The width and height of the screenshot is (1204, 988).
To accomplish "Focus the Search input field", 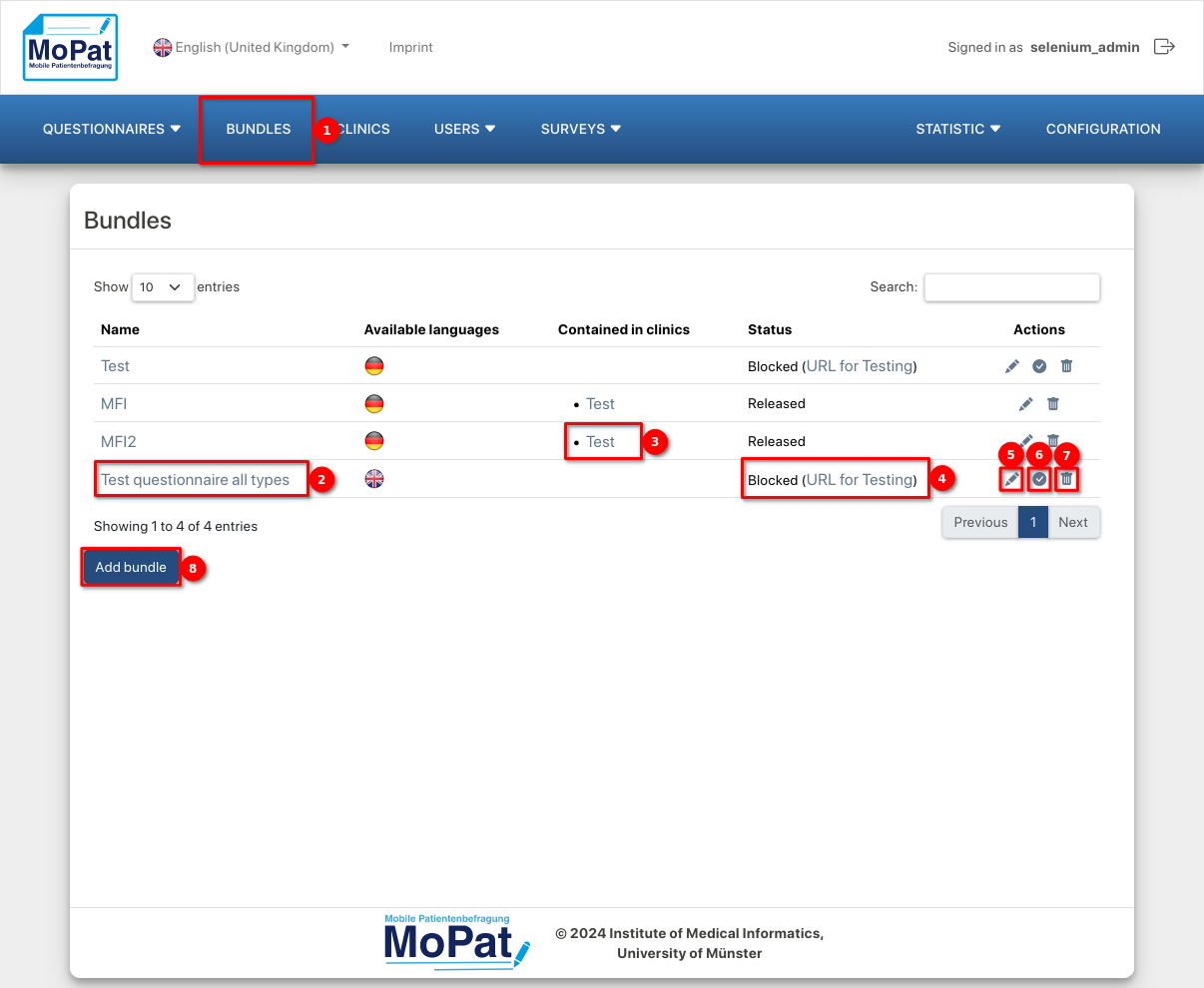I will coord(1011,287).
